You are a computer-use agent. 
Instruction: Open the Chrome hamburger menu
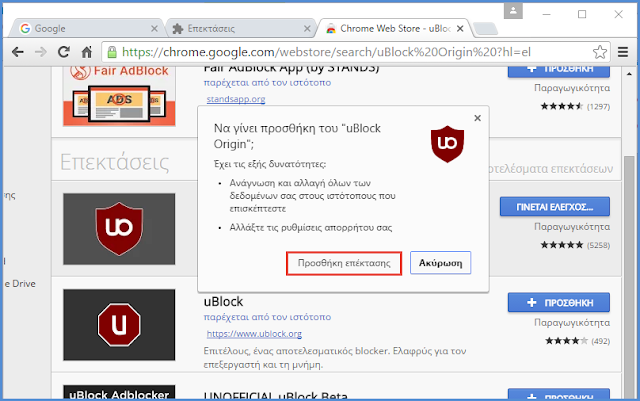(x=623, y=52)
